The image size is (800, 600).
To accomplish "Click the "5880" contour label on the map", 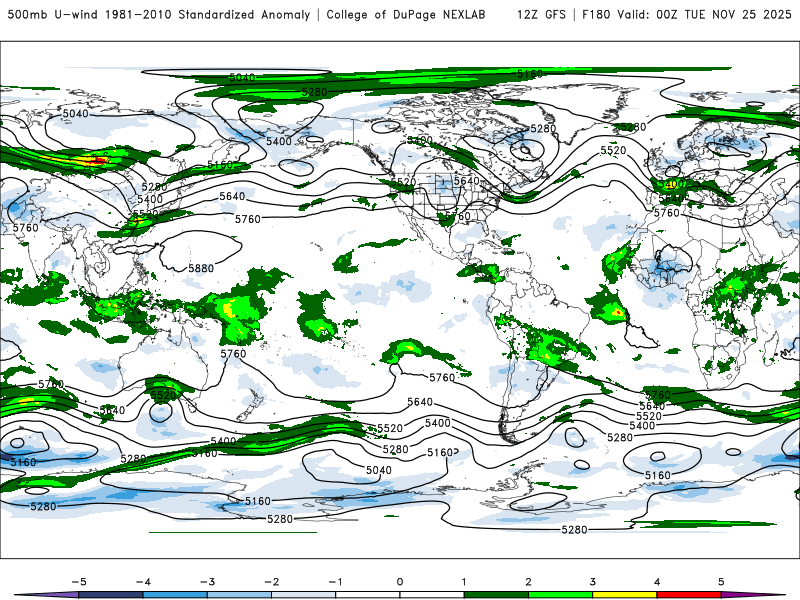I will click(201, 268).
